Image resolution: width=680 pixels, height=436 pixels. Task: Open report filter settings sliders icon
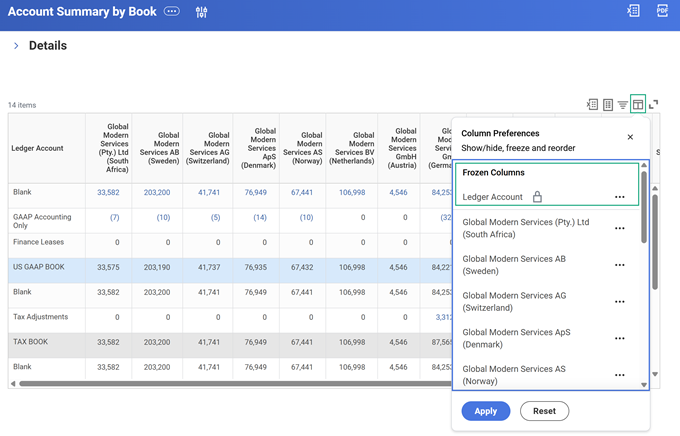click(201, 12)
